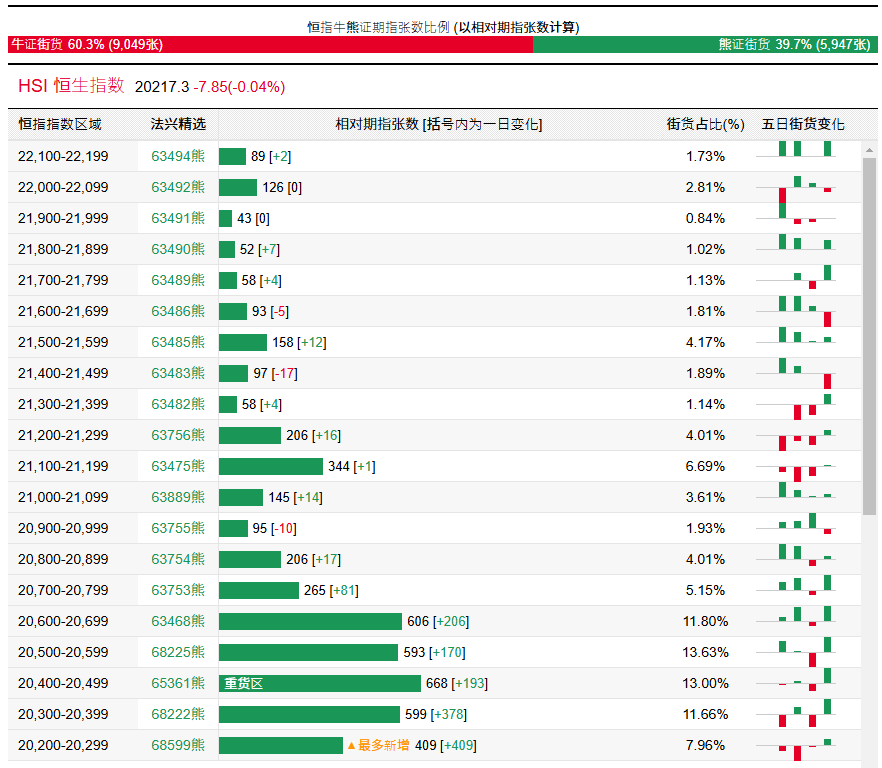Image resolution: width=882 pixels, height=768 pixels.
Task: Click the 恒指指数区域 column header
Action: [x=60, y=124]
